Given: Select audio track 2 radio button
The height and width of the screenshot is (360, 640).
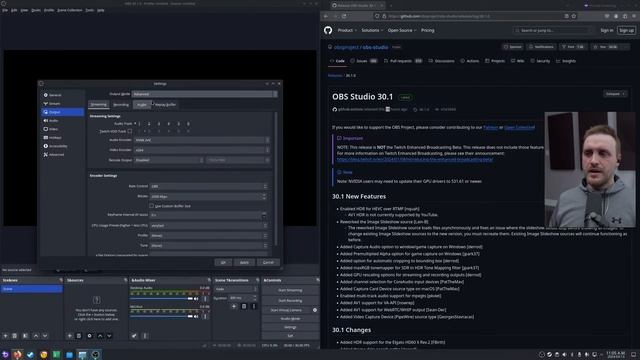Looking at the screenshot, I should (146, 123).
